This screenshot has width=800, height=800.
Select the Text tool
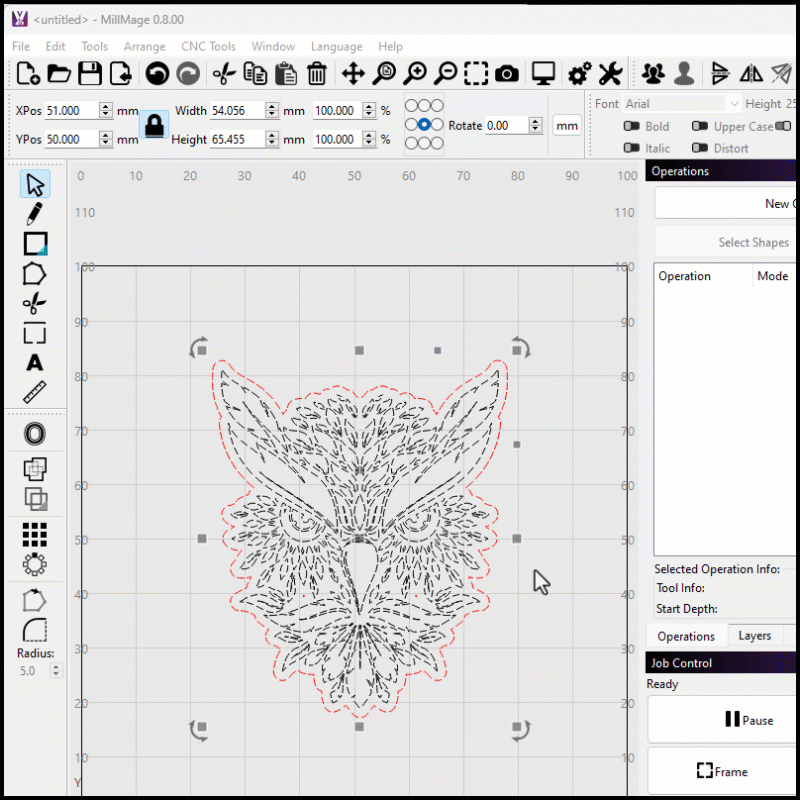[x=35, y=363]
